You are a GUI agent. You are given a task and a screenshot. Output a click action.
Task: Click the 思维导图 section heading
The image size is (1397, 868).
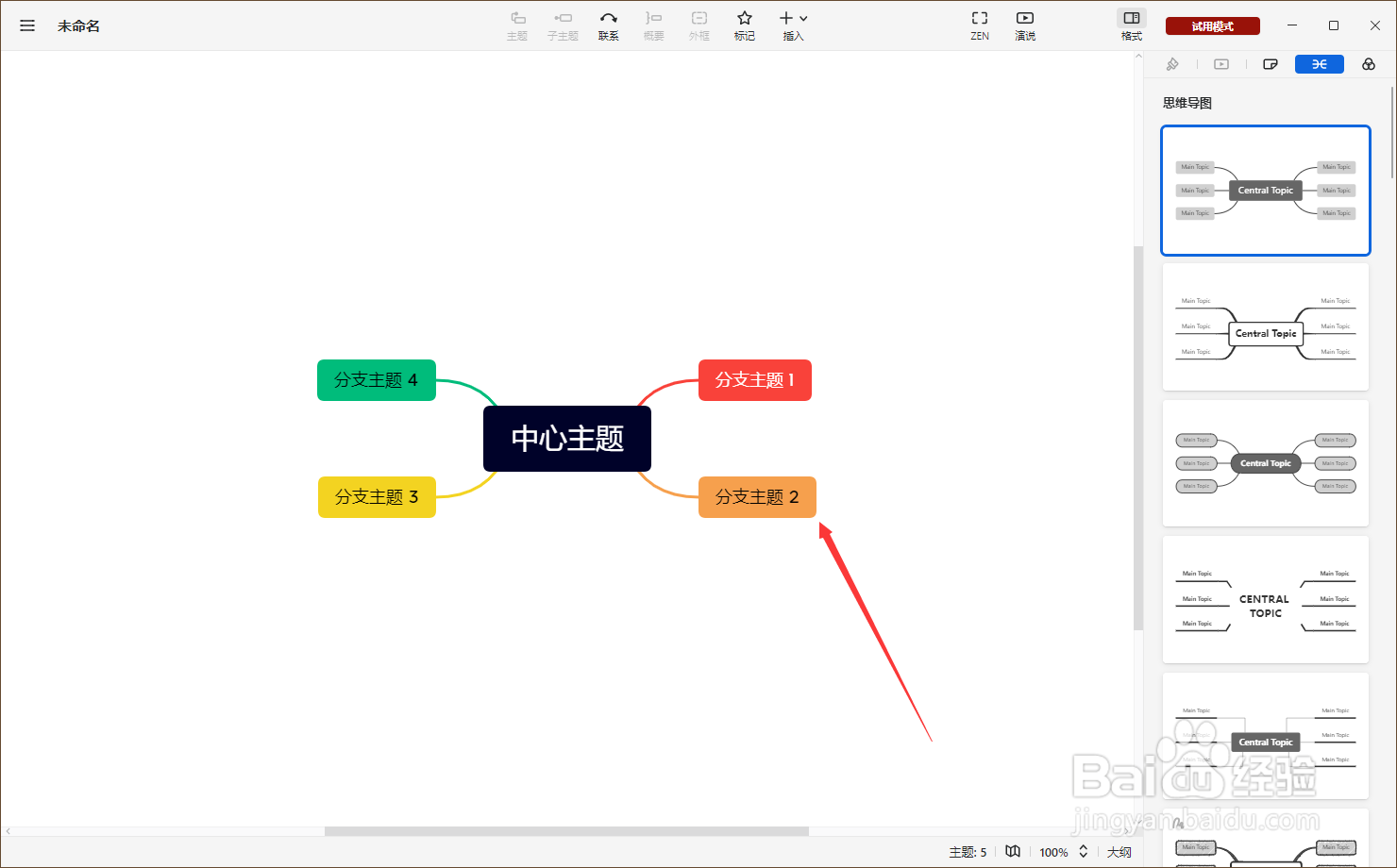point(1187,103)
